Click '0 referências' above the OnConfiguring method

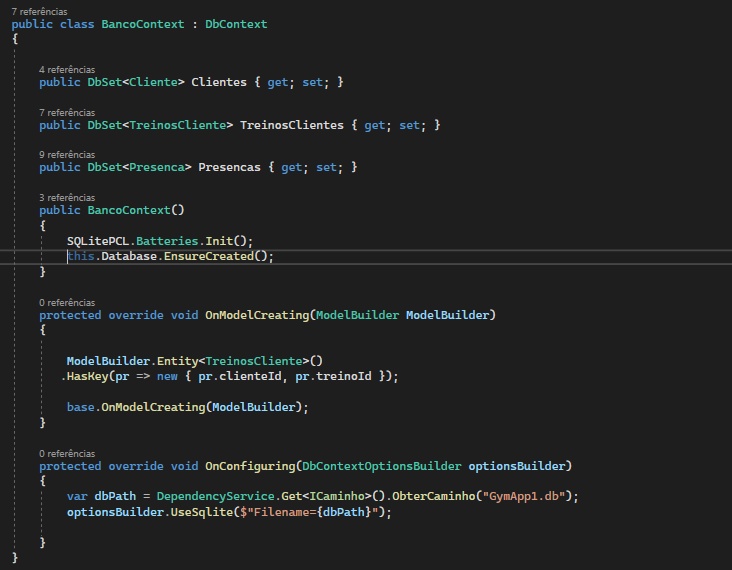[x=67, y=453]
